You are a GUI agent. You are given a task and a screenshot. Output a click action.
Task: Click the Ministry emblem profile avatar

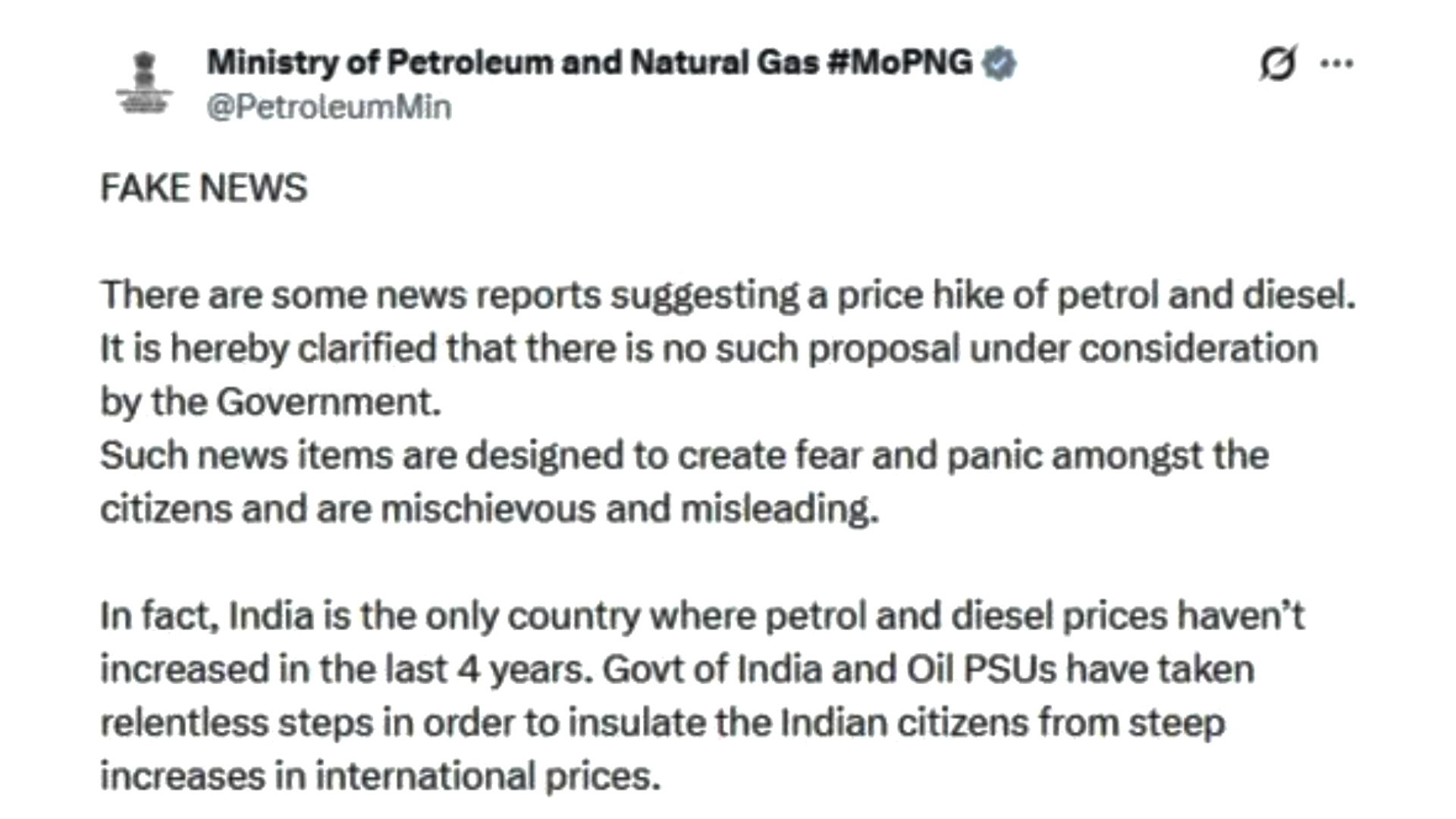click(144, 83)
